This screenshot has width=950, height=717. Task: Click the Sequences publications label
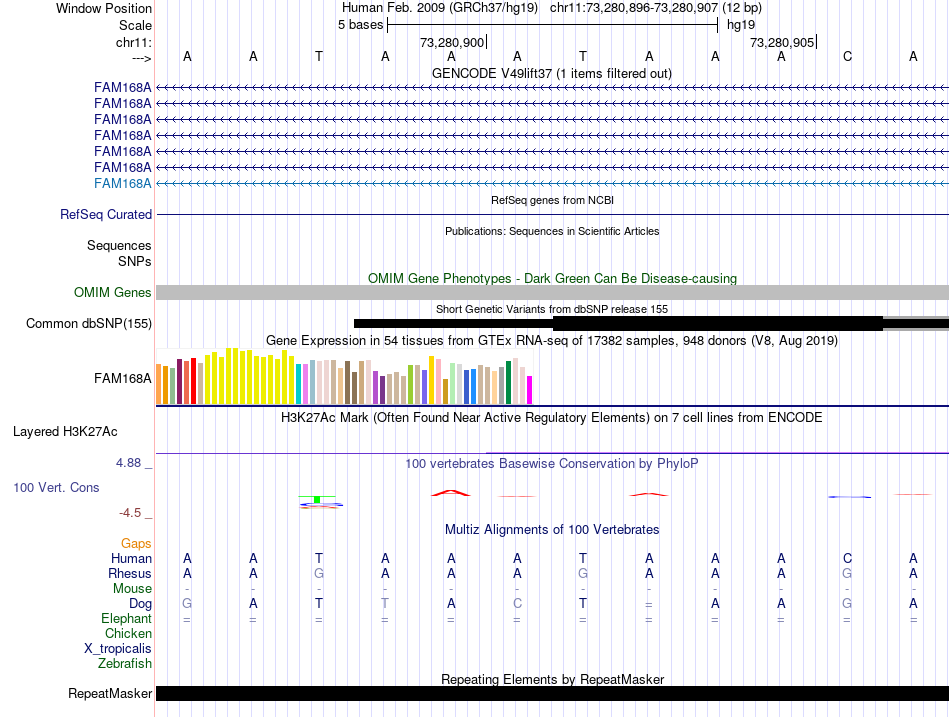click(119, 245)
